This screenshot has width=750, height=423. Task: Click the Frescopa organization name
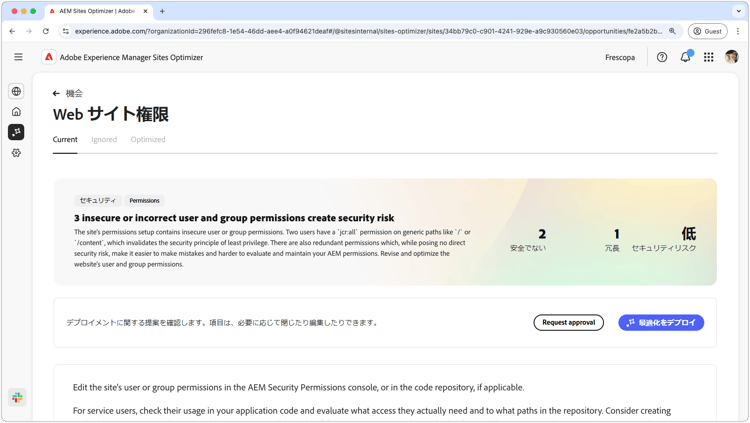[x=620, y=57]
